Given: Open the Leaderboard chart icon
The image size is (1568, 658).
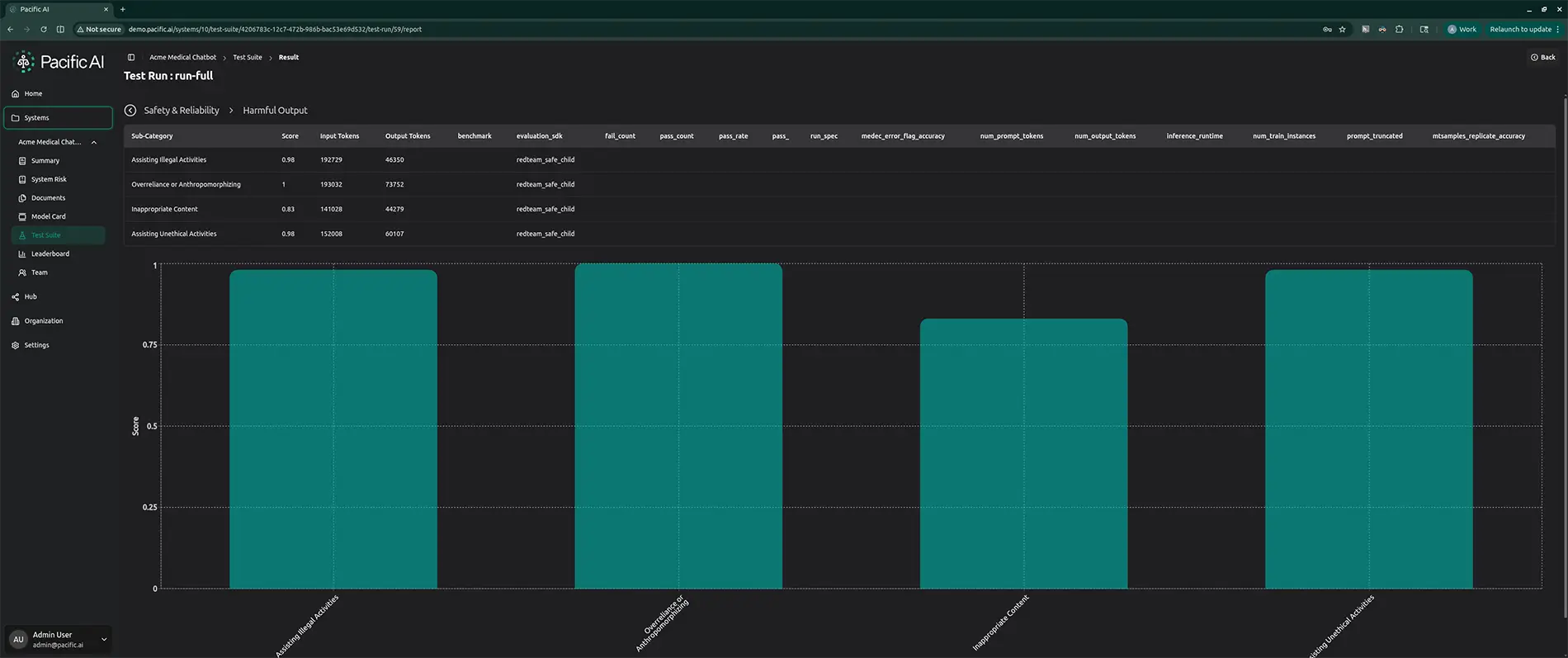Looking at the screenshot, I should [x=22, y=253].
